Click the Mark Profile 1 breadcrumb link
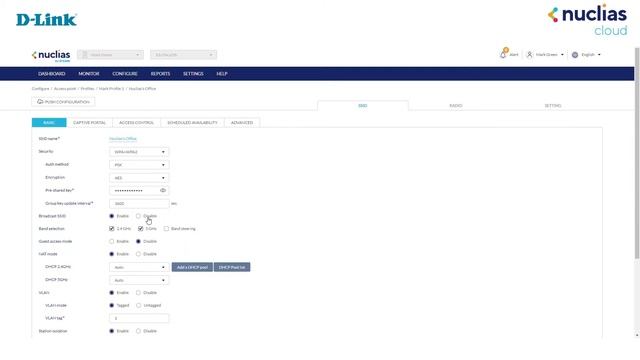 tap(111, 89)
